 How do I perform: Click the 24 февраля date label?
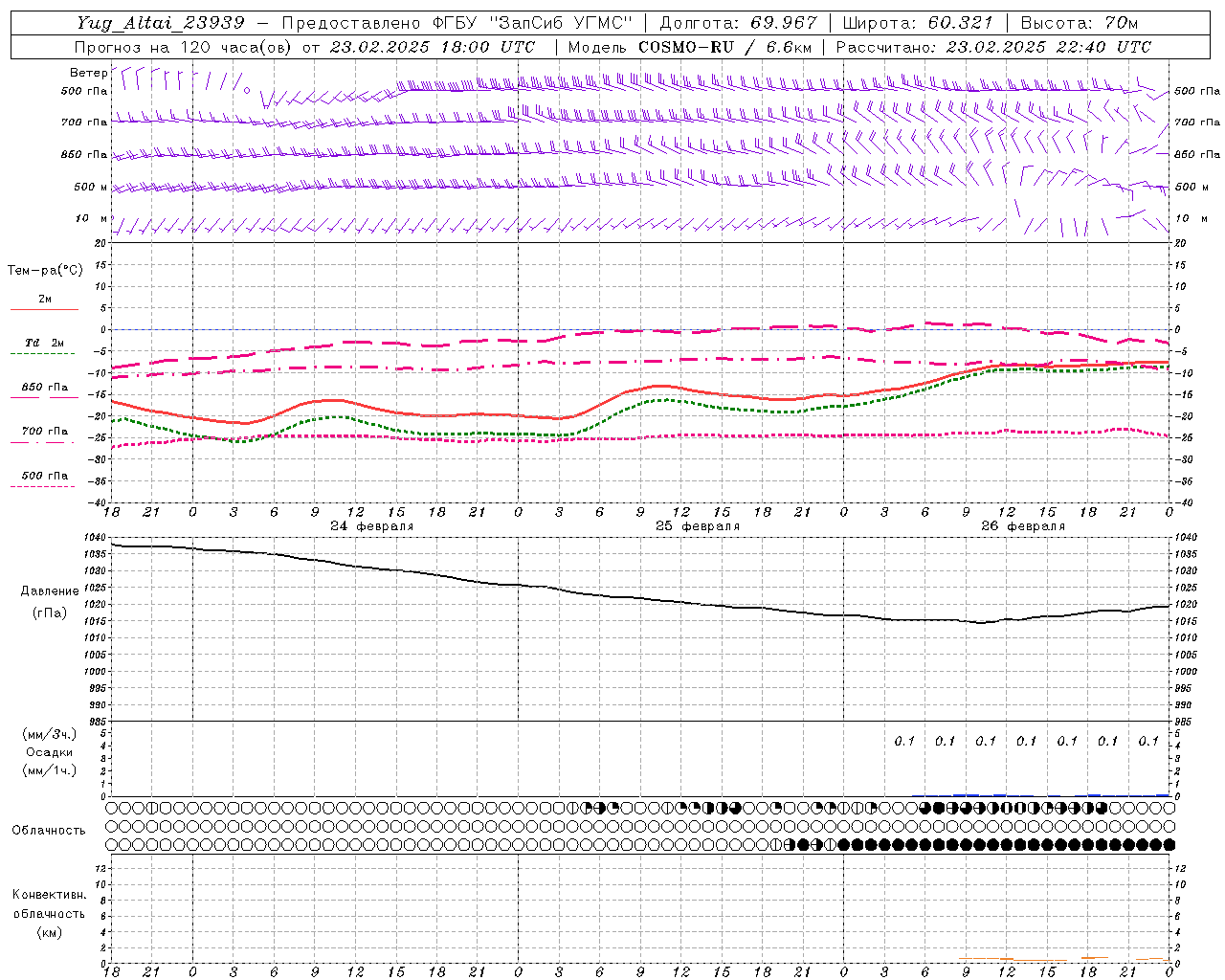tap(372, 526)
